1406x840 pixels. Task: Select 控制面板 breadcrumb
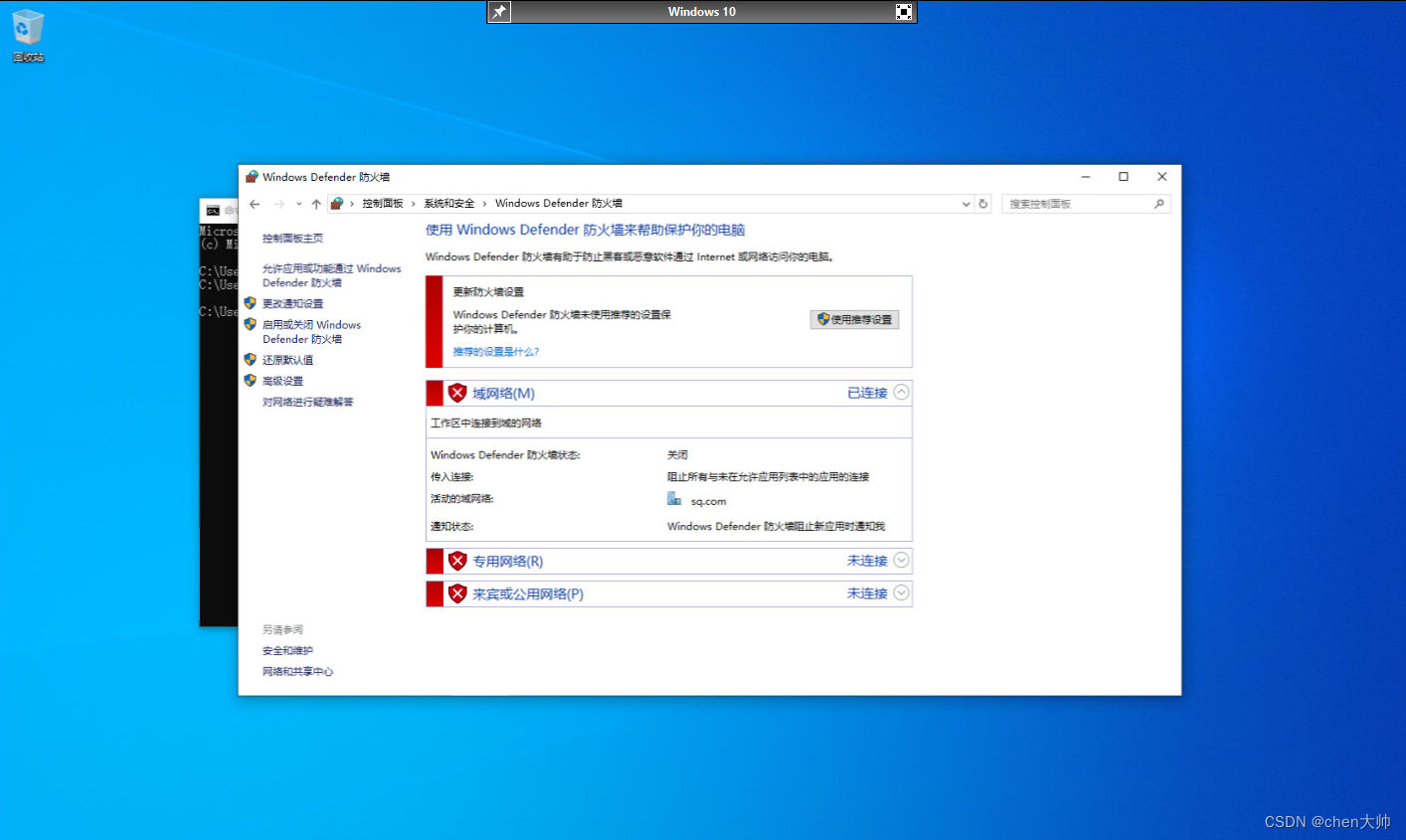click(383, 204)
